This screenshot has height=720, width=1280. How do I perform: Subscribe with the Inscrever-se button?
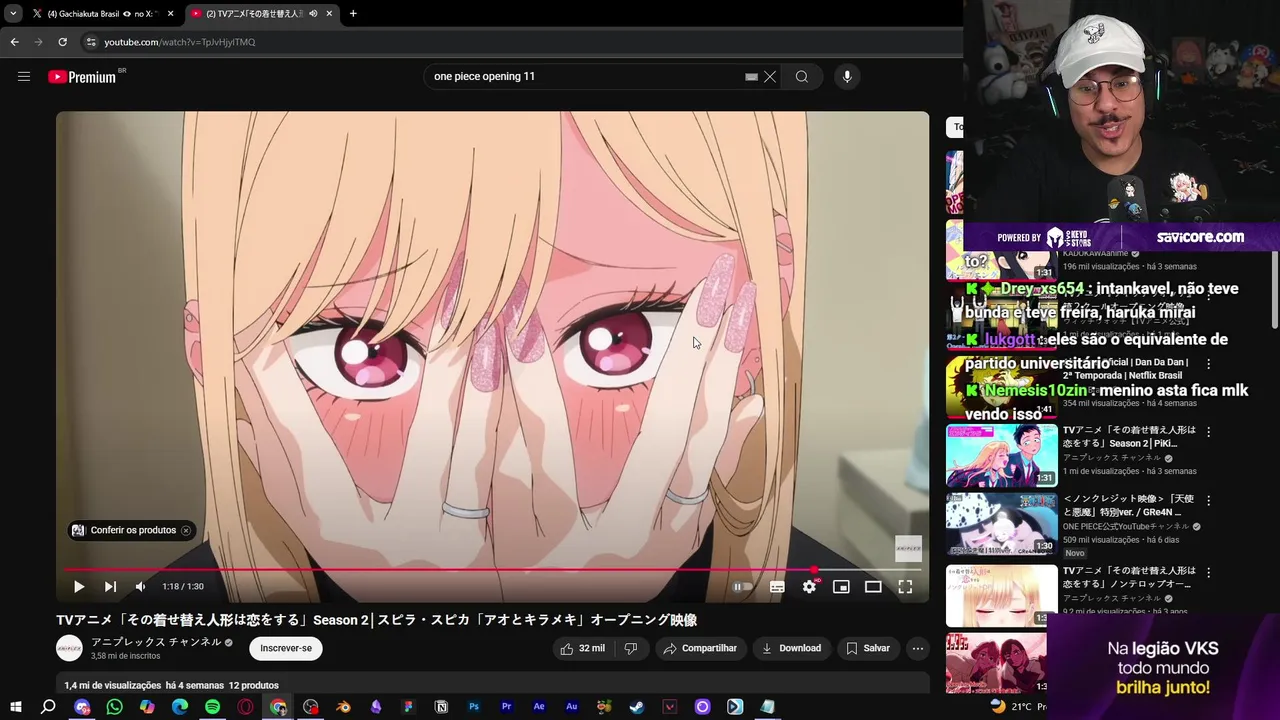(x=286, y=648)
